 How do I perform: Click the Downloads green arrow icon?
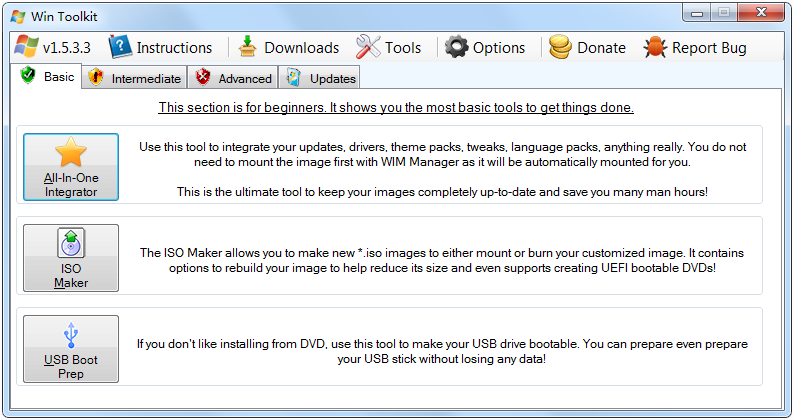(x=247, y=46)
